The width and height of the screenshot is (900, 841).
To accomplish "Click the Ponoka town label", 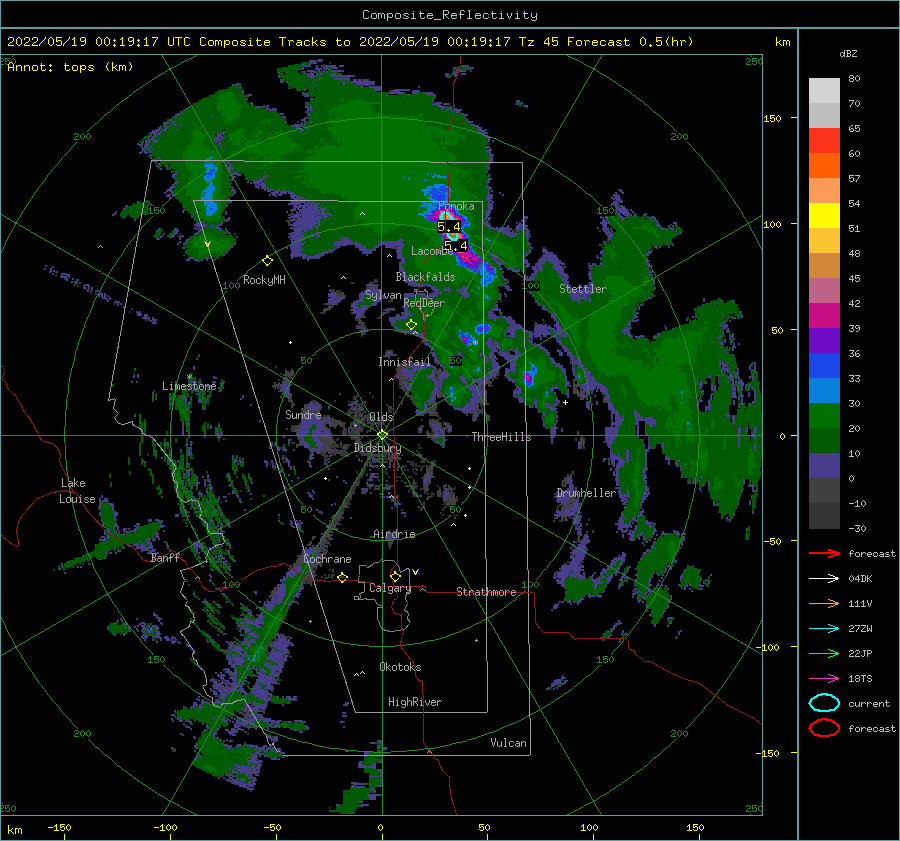I will point(456,206).
